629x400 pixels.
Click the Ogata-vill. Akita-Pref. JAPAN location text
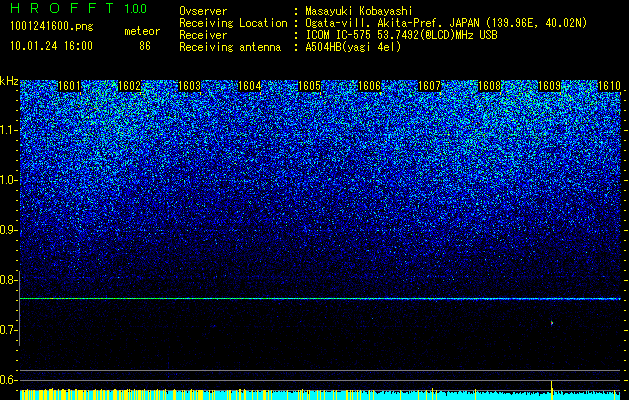(x=392, y=23)
